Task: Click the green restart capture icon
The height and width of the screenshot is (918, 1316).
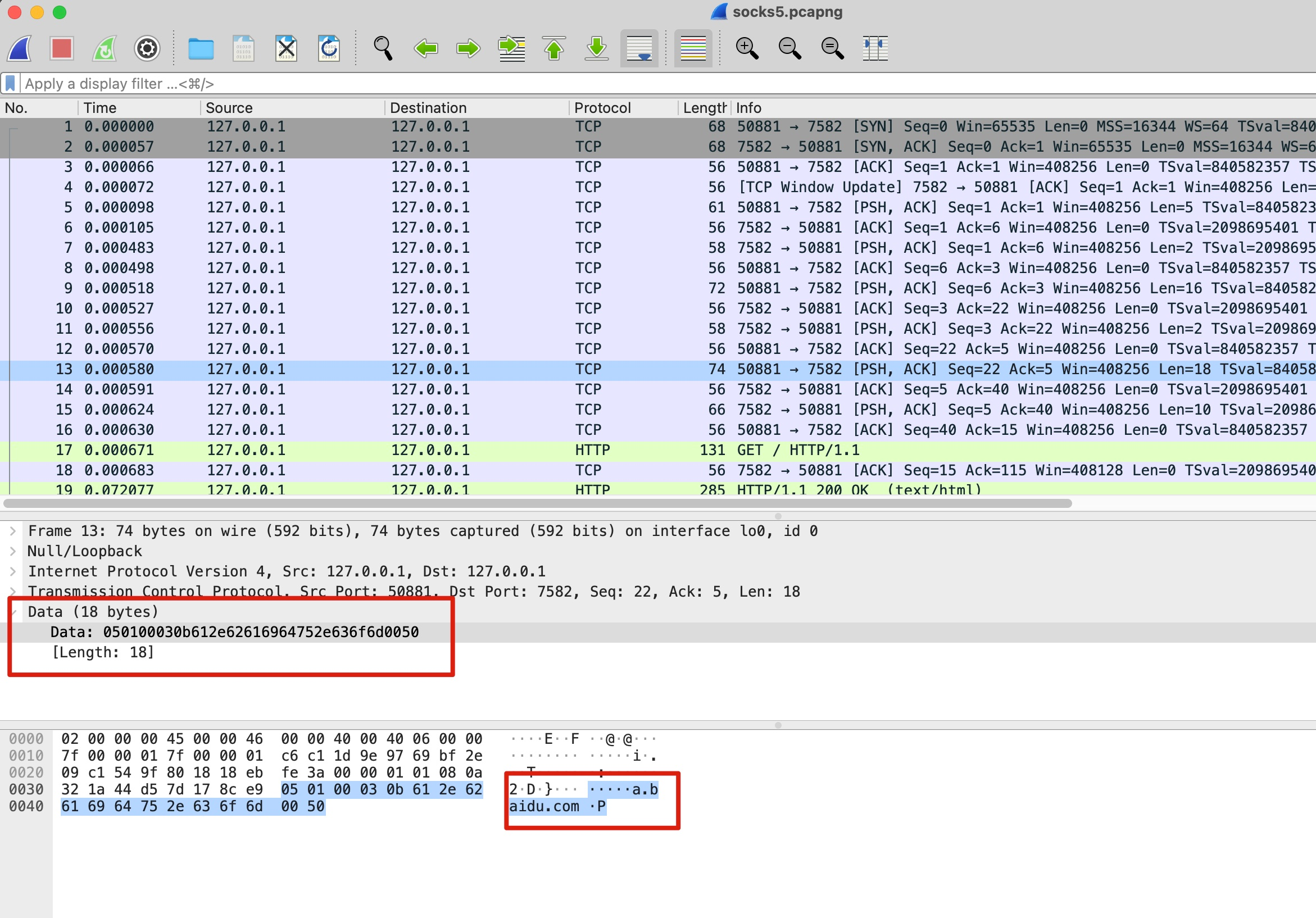Action: [x=105, y=48]
